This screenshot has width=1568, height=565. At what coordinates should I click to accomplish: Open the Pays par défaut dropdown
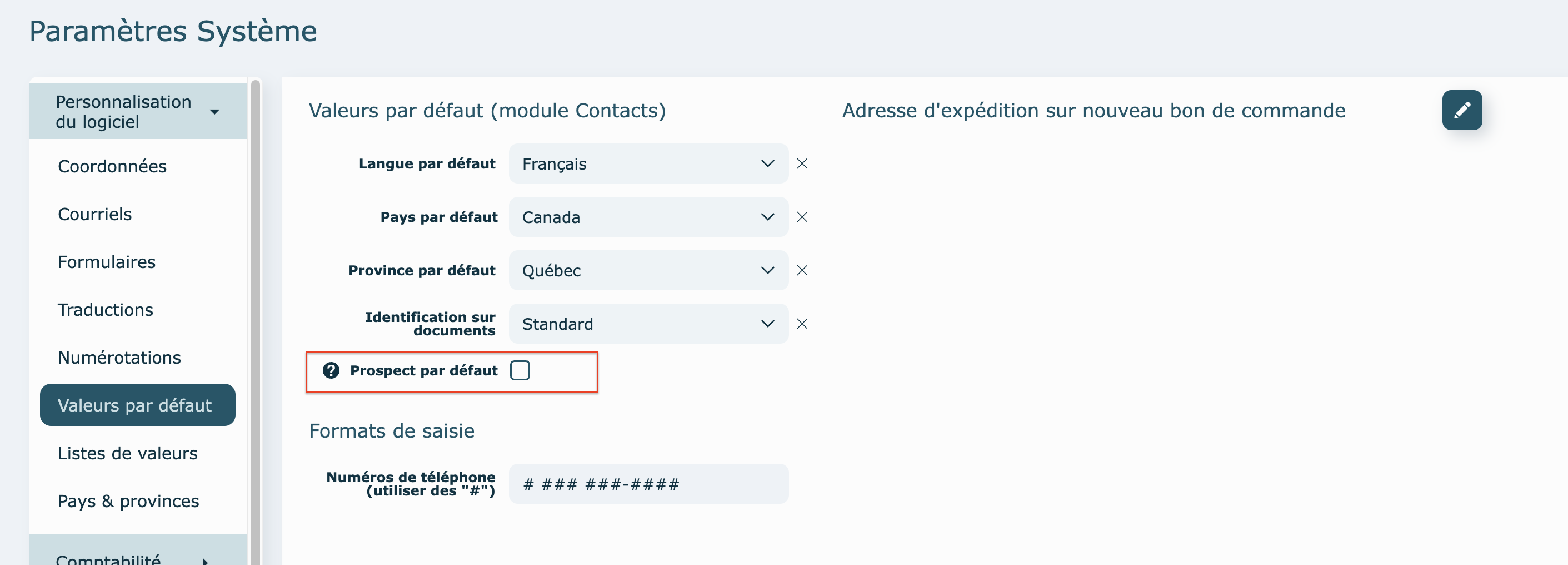pos(648,217)
